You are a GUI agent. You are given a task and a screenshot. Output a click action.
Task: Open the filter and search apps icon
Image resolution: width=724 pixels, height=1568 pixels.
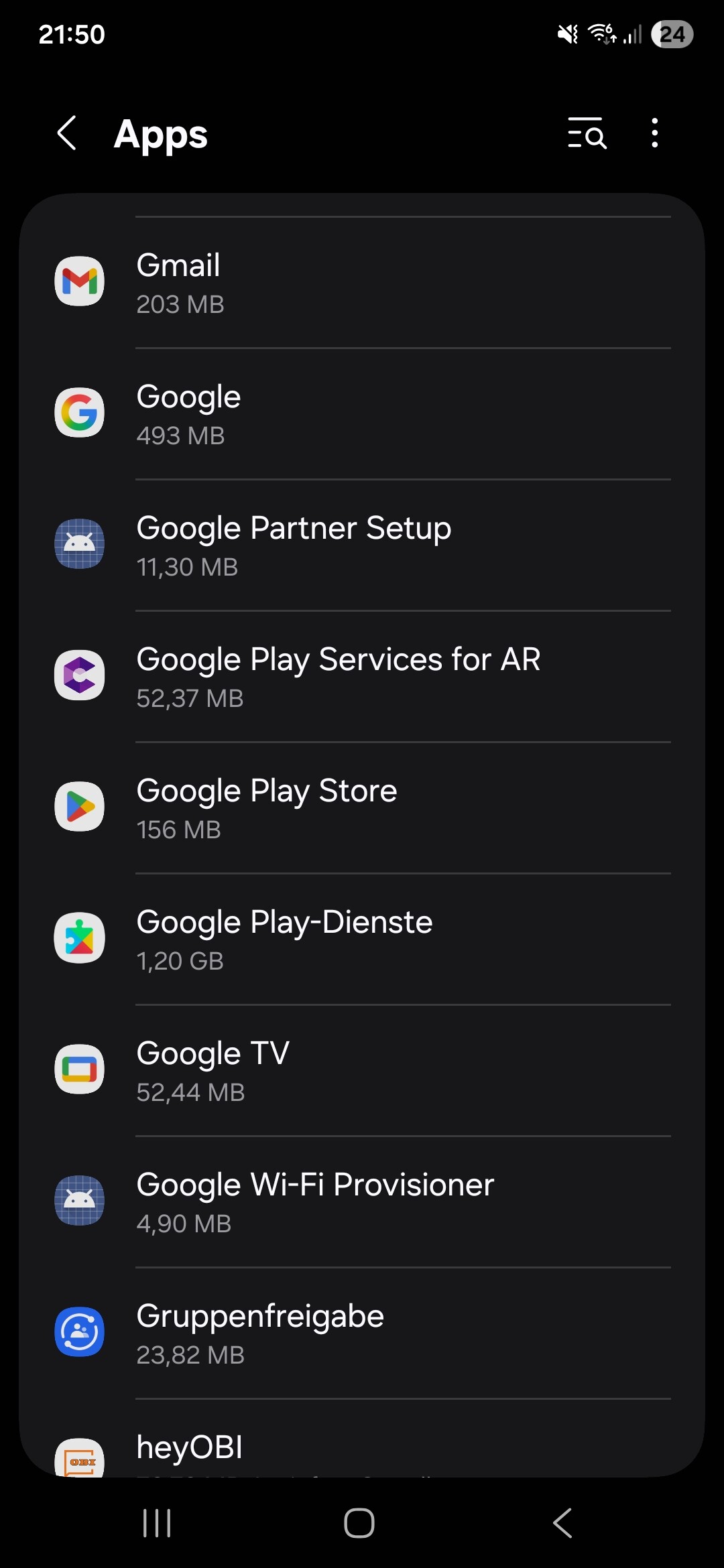pos(587,133)
